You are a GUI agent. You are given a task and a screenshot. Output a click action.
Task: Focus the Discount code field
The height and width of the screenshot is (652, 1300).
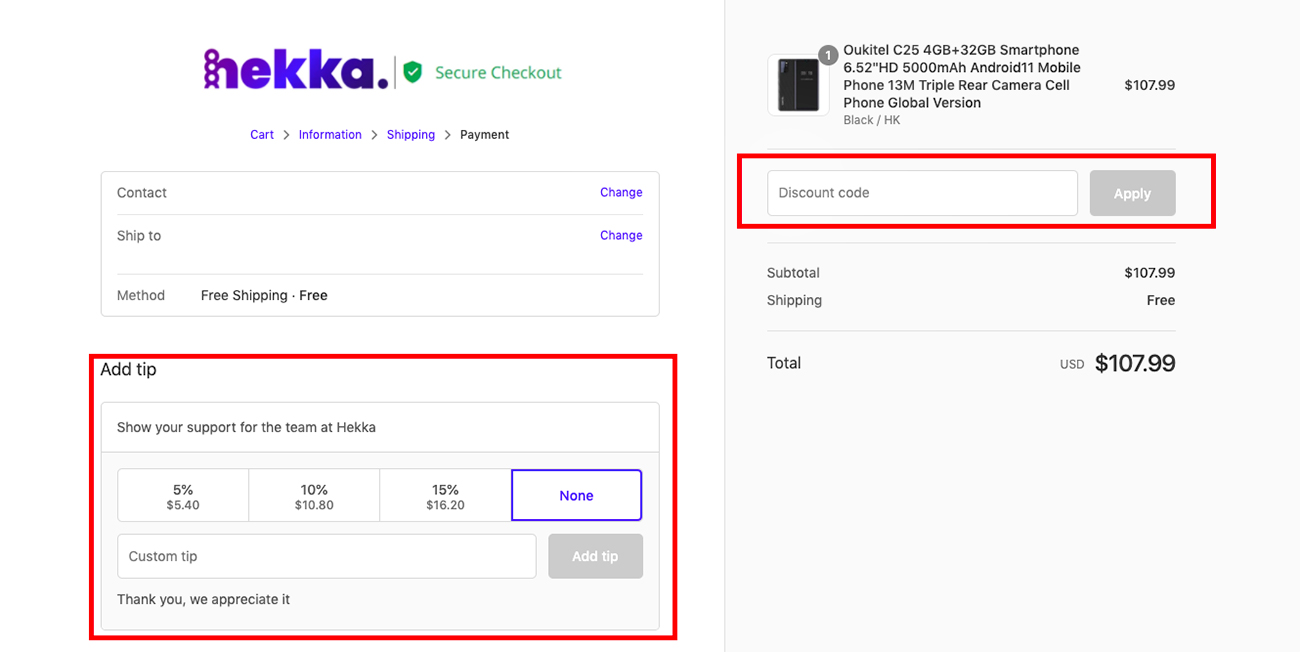click(922, 193)
